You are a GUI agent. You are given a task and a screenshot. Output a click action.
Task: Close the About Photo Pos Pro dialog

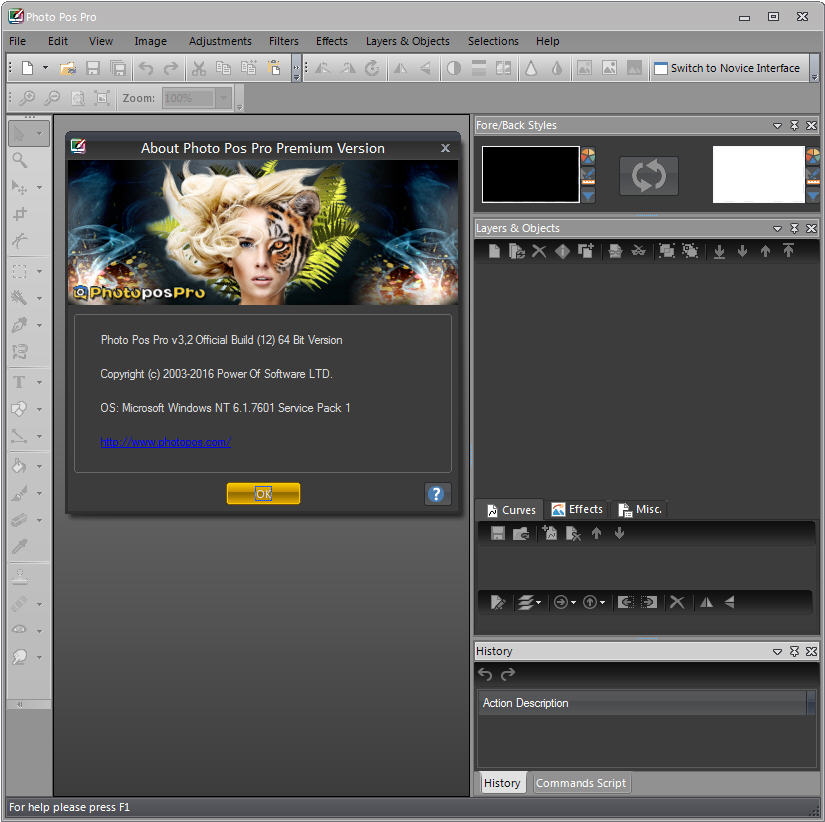(x=446, y=148)
